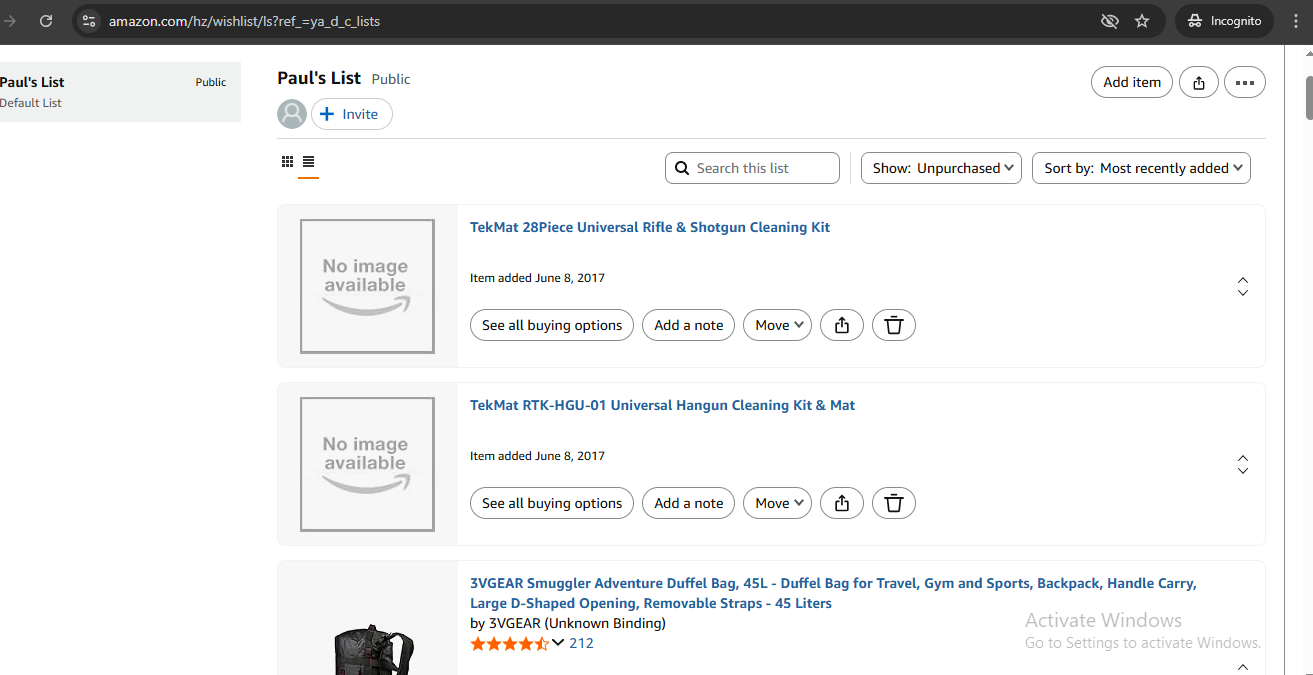The image size is (1313, 675).
Task: Reload the page with the browser refresh icon
Action: pyautogui.click(x=46, y=21)
